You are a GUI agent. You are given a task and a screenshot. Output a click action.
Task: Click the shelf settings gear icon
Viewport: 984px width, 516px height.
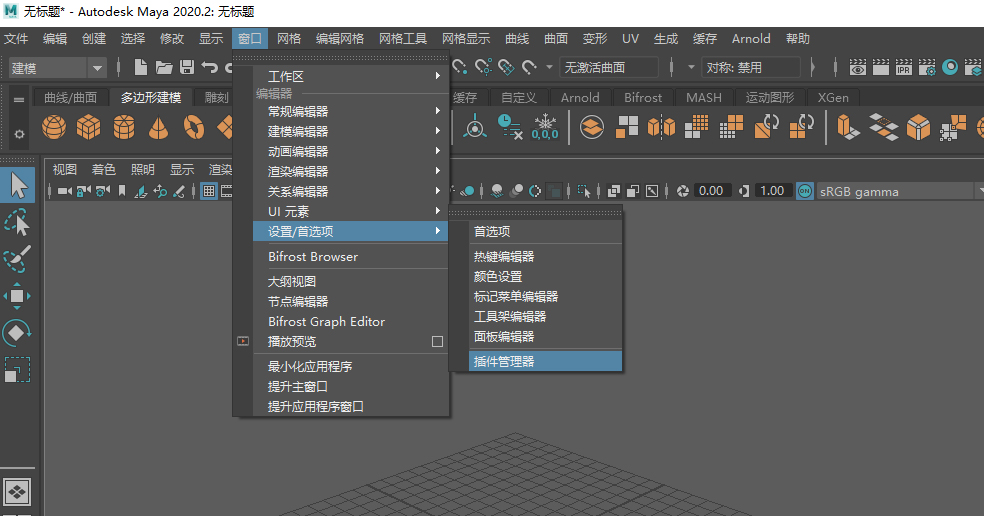[x=19, y=134]
